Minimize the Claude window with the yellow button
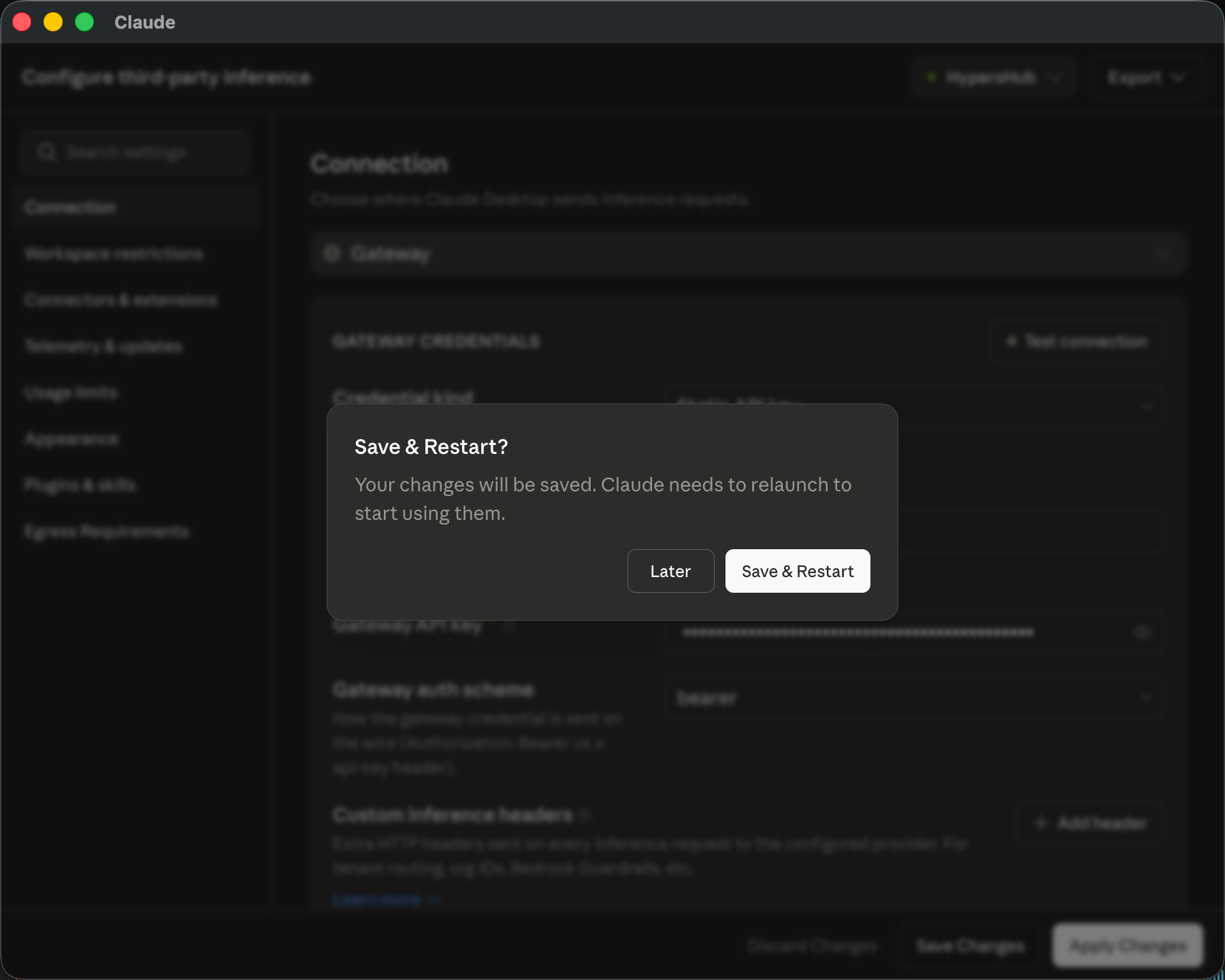The height and width of the screenshot is (980, 1225). (x=53, y=22)
